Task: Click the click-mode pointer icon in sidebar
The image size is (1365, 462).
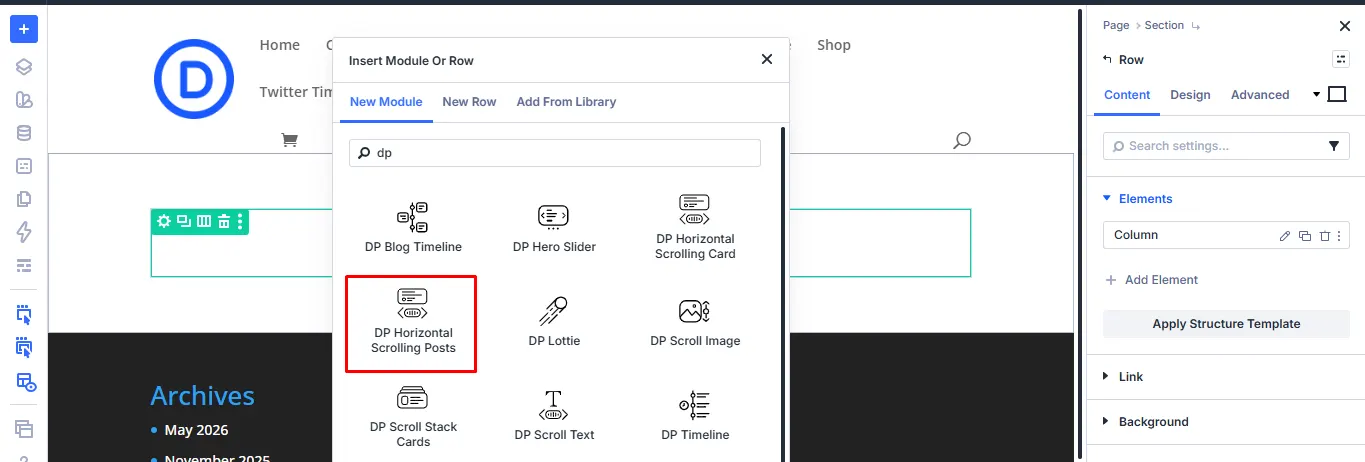Action: [x=24, y=315]
